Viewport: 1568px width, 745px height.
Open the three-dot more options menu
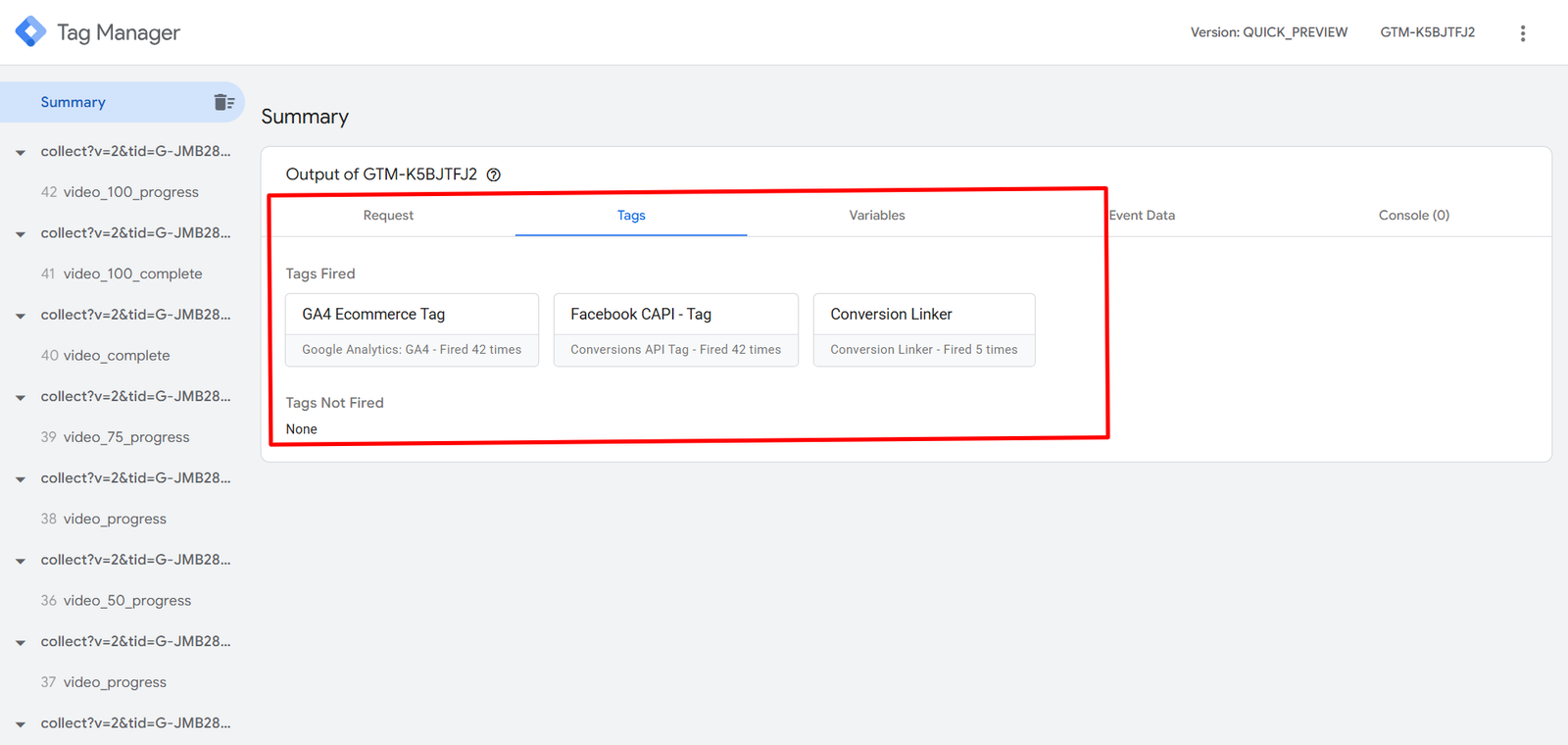[1522, 33]
